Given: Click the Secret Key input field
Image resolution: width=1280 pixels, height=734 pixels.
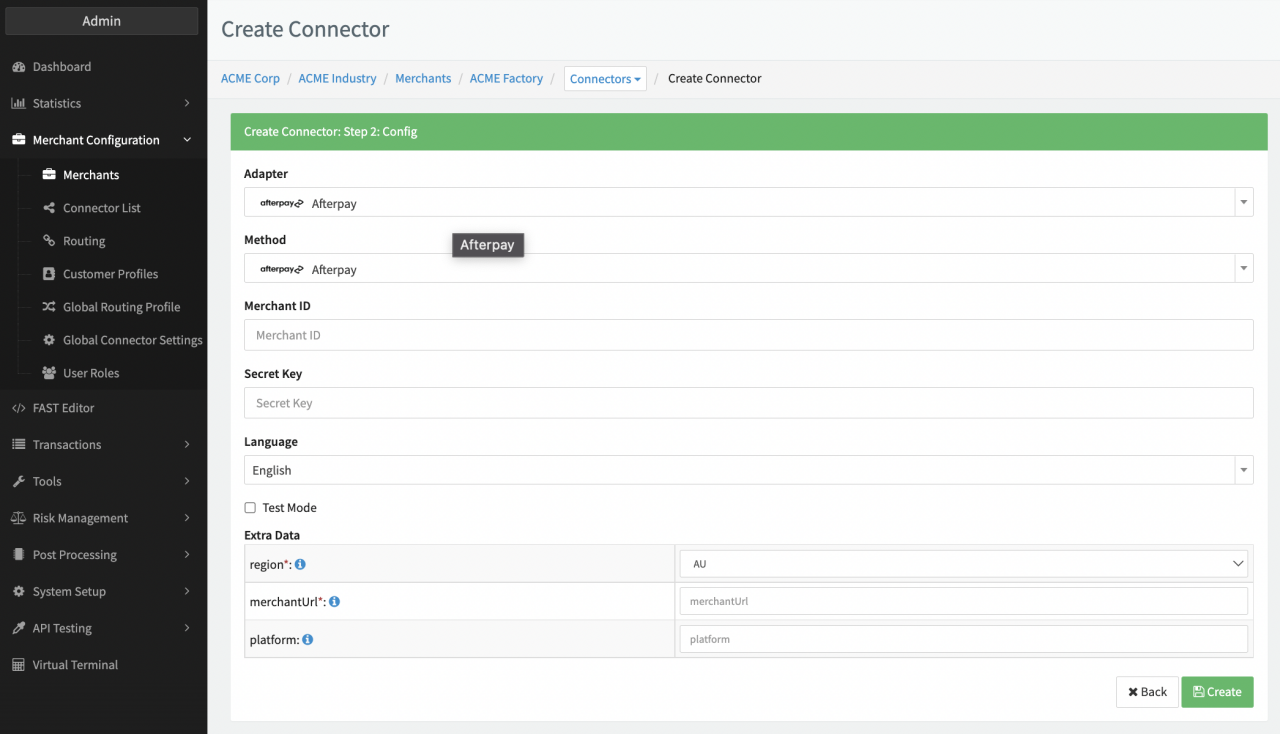Looking at the screenshot, I should point(748,403).
